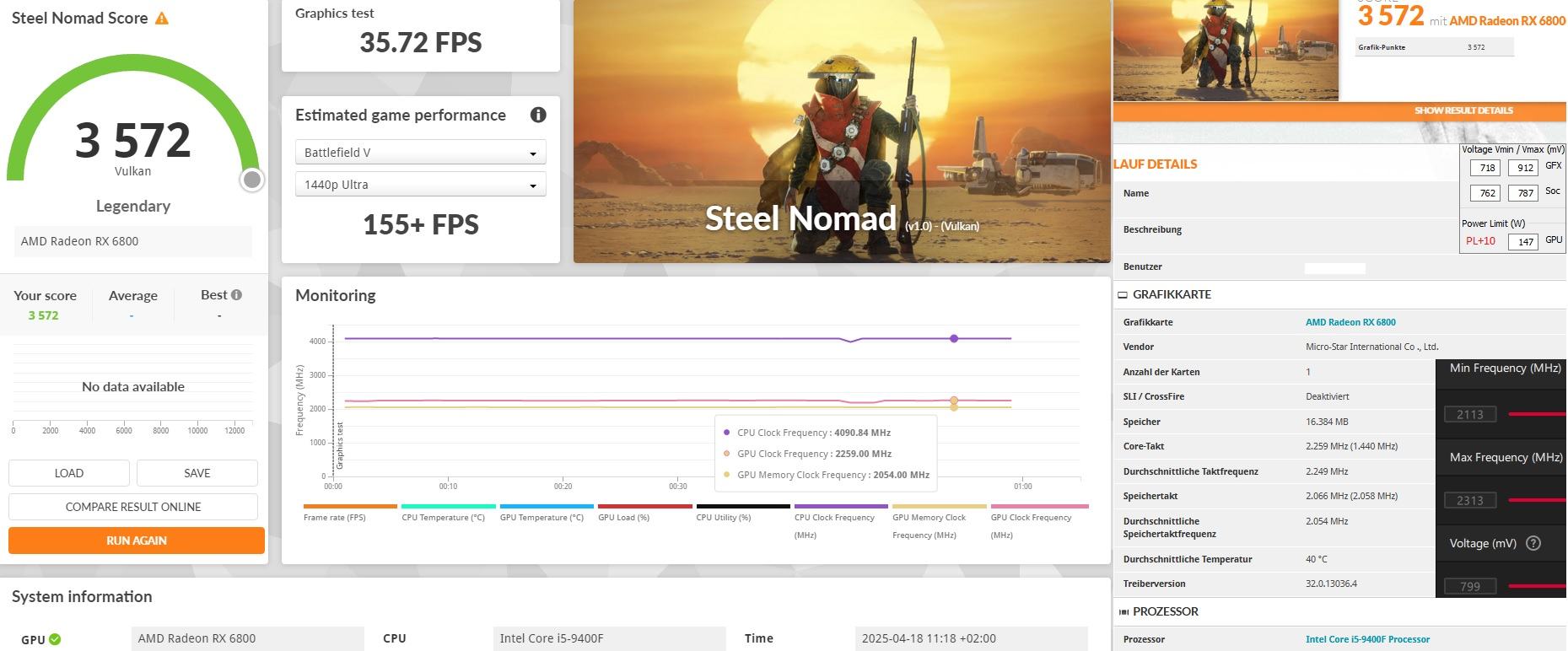Click the System information GPU field value
The width and height of the screenshot is (1568, 651).
(x=247, y=638)
